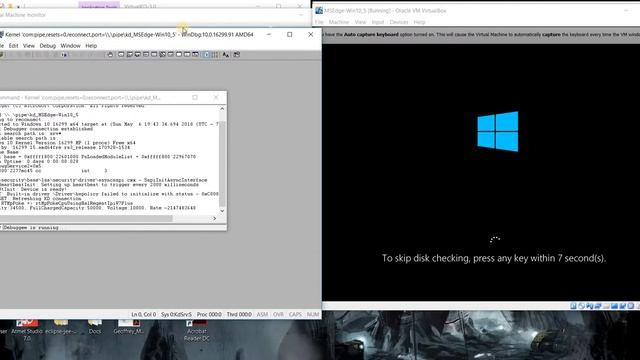Viewport: 640px width, 360px height.
Task: Click Command window scroll up arrow
Action: click(x=222, y=109)
